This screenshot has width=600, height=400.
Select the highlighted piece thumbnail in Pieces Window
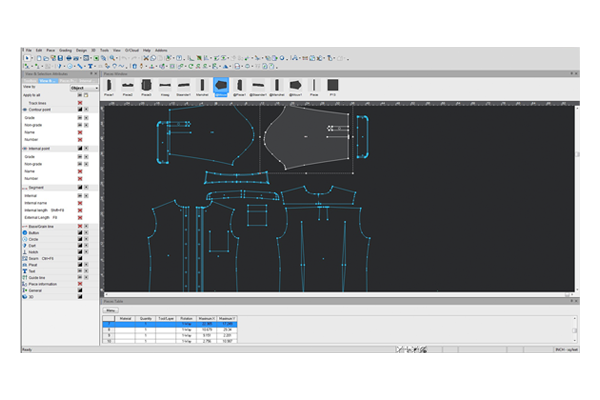[221, 87]
